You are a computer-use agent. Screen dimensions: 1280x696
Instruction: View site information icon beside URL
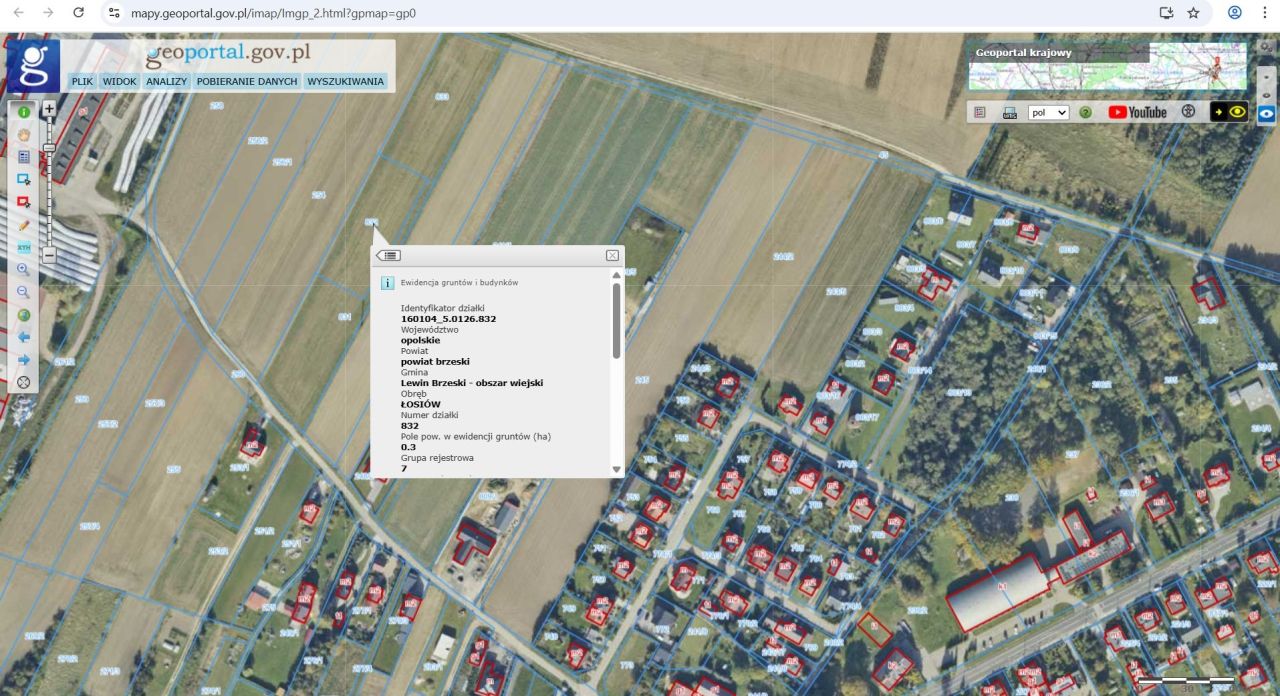tap(114, 13)
